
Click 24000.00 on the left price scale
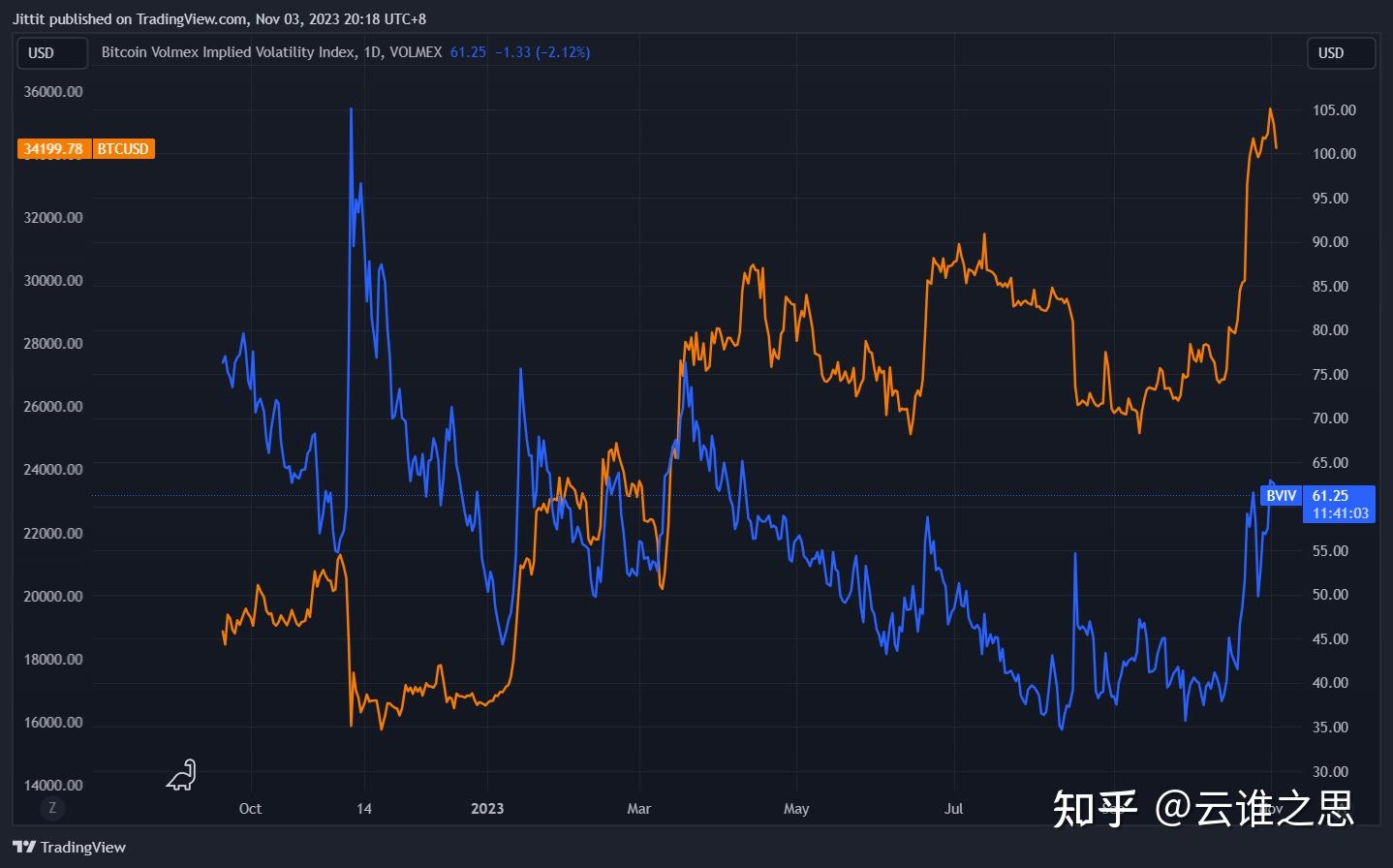tap(53, 469)
